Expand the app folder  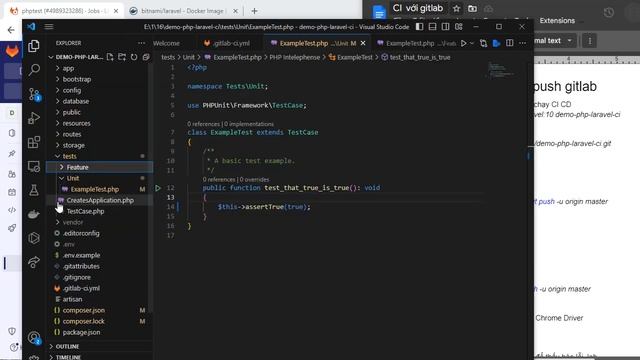(x=68, y=68)
